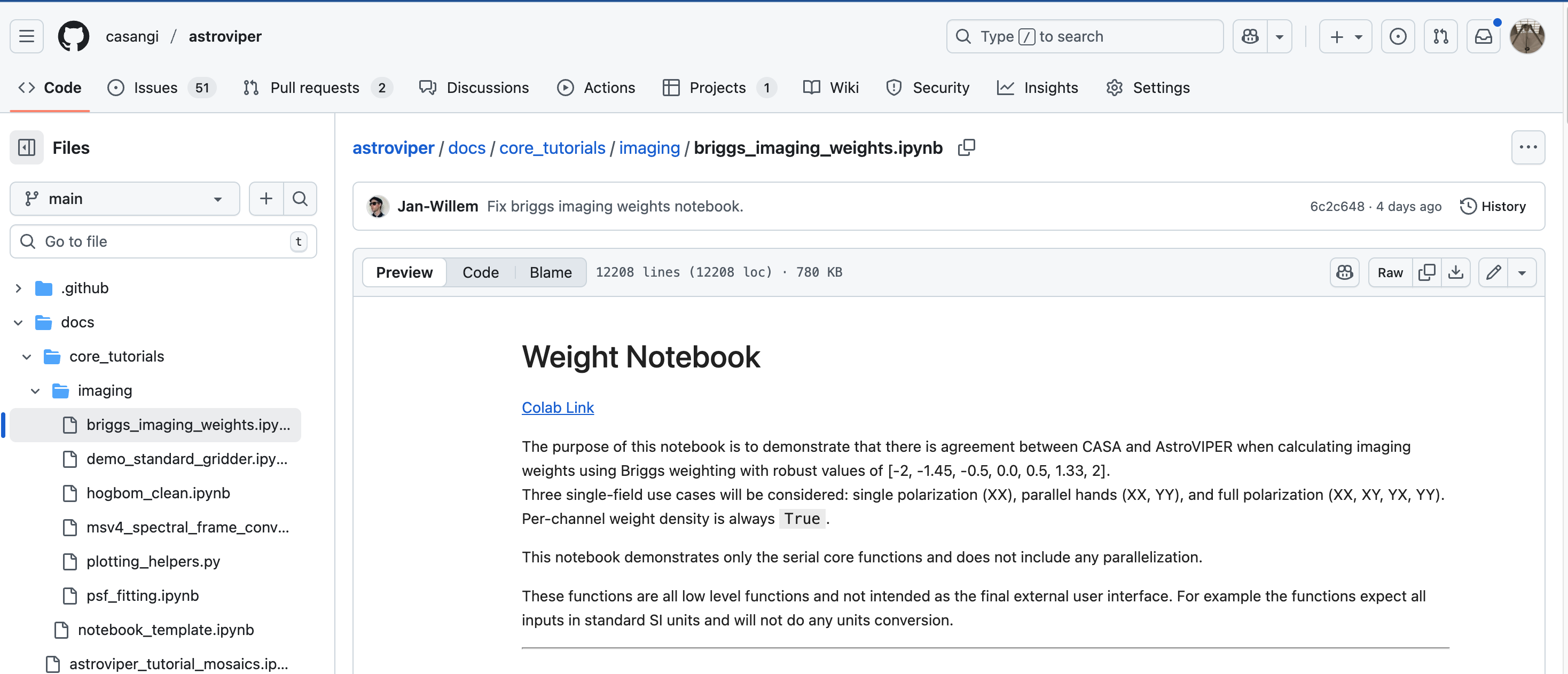
Task: Copy raw file contents
Action: point(1427,272)
